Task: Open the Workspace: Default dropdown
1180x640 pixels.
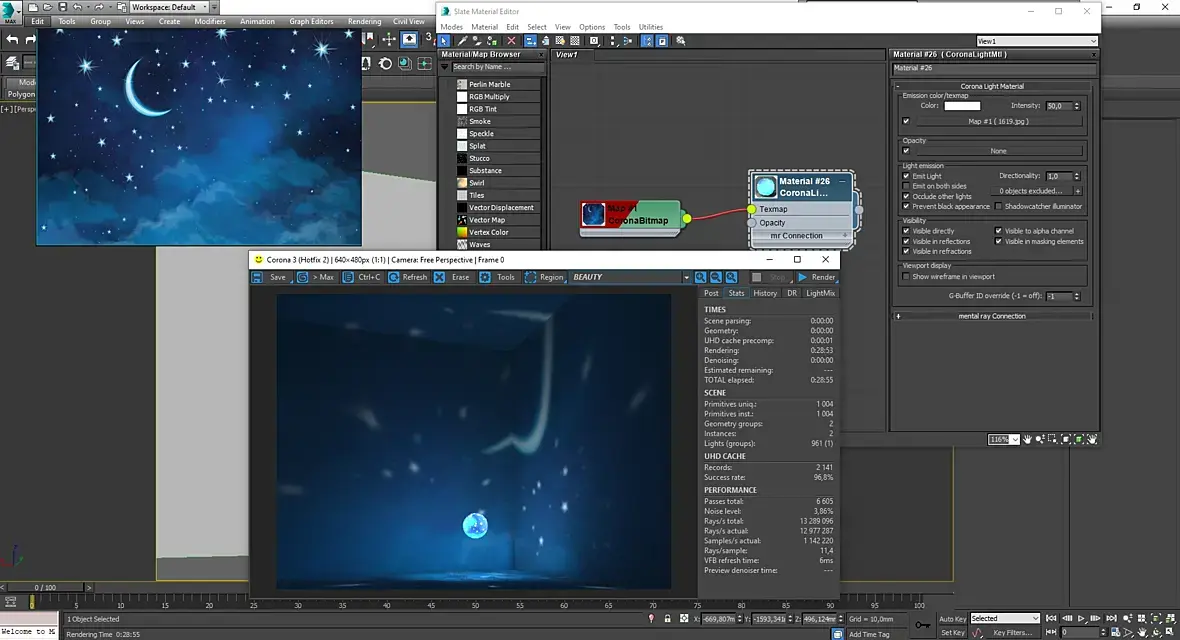Action: point(170,7)
